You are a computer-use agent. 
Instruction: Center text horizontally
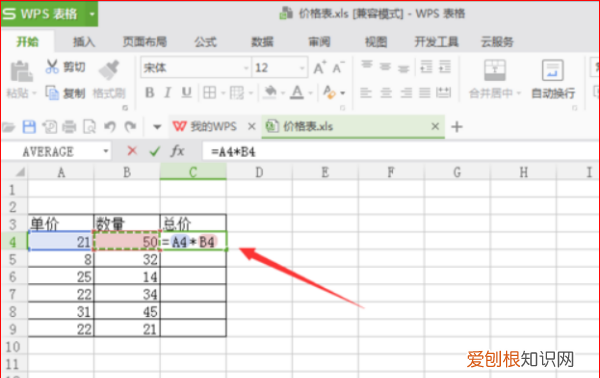(x=386, y=93)
